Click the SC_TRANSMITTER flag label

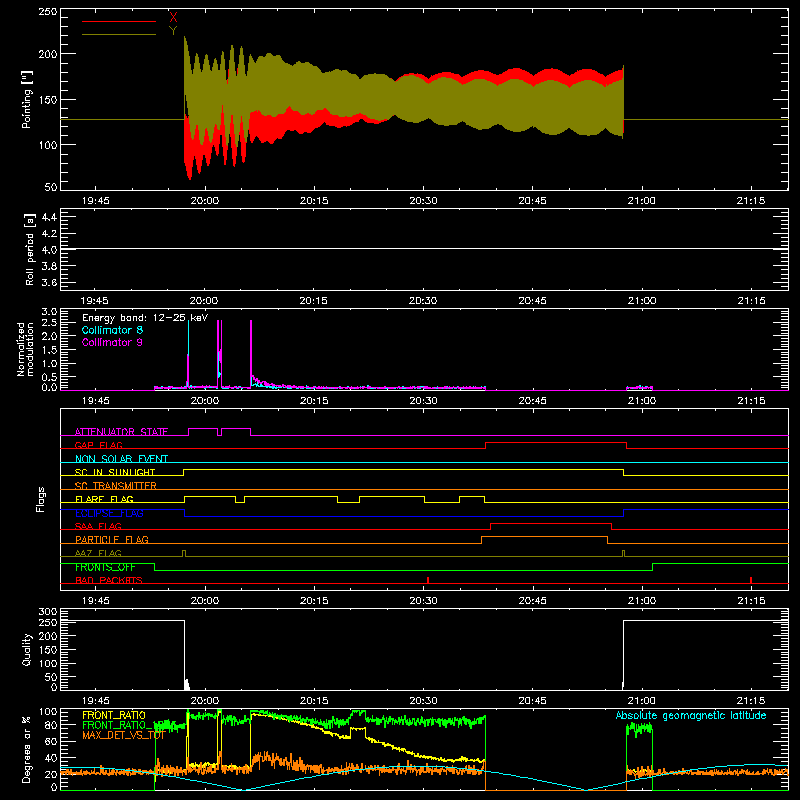coord(116,486)
